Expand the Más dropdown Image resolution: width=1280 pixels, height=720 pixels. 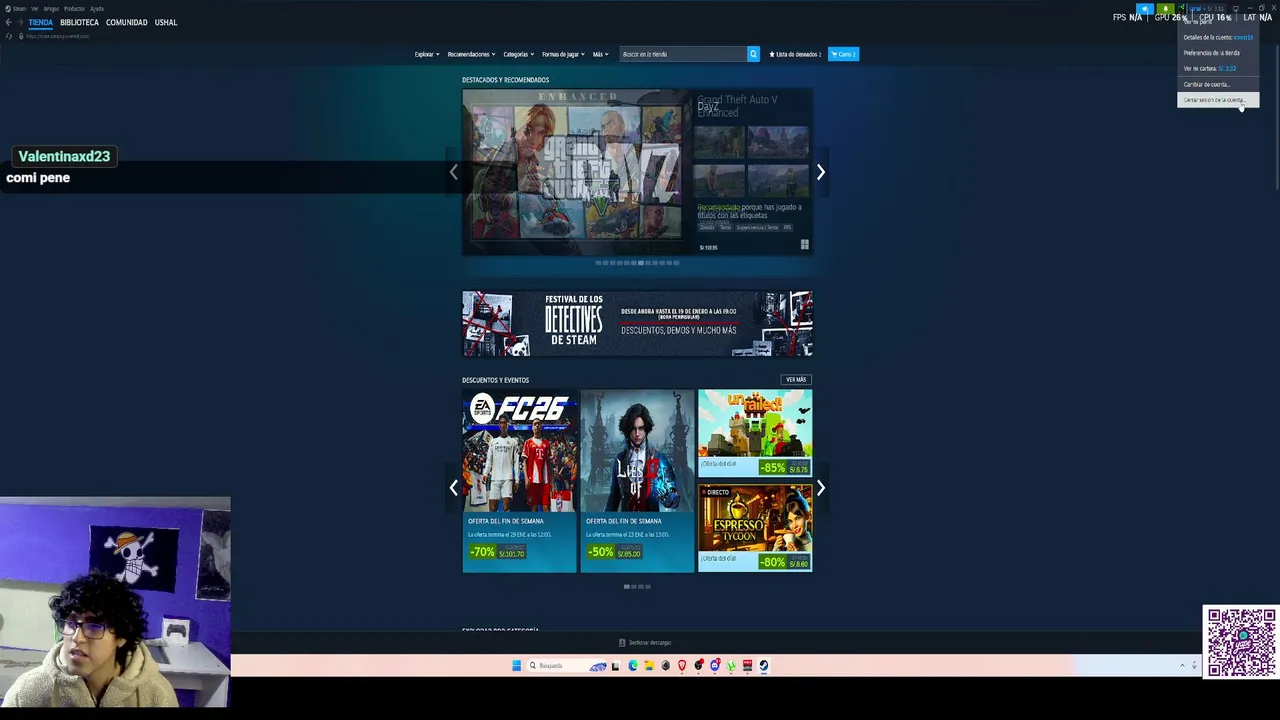[x=600, y=54]
